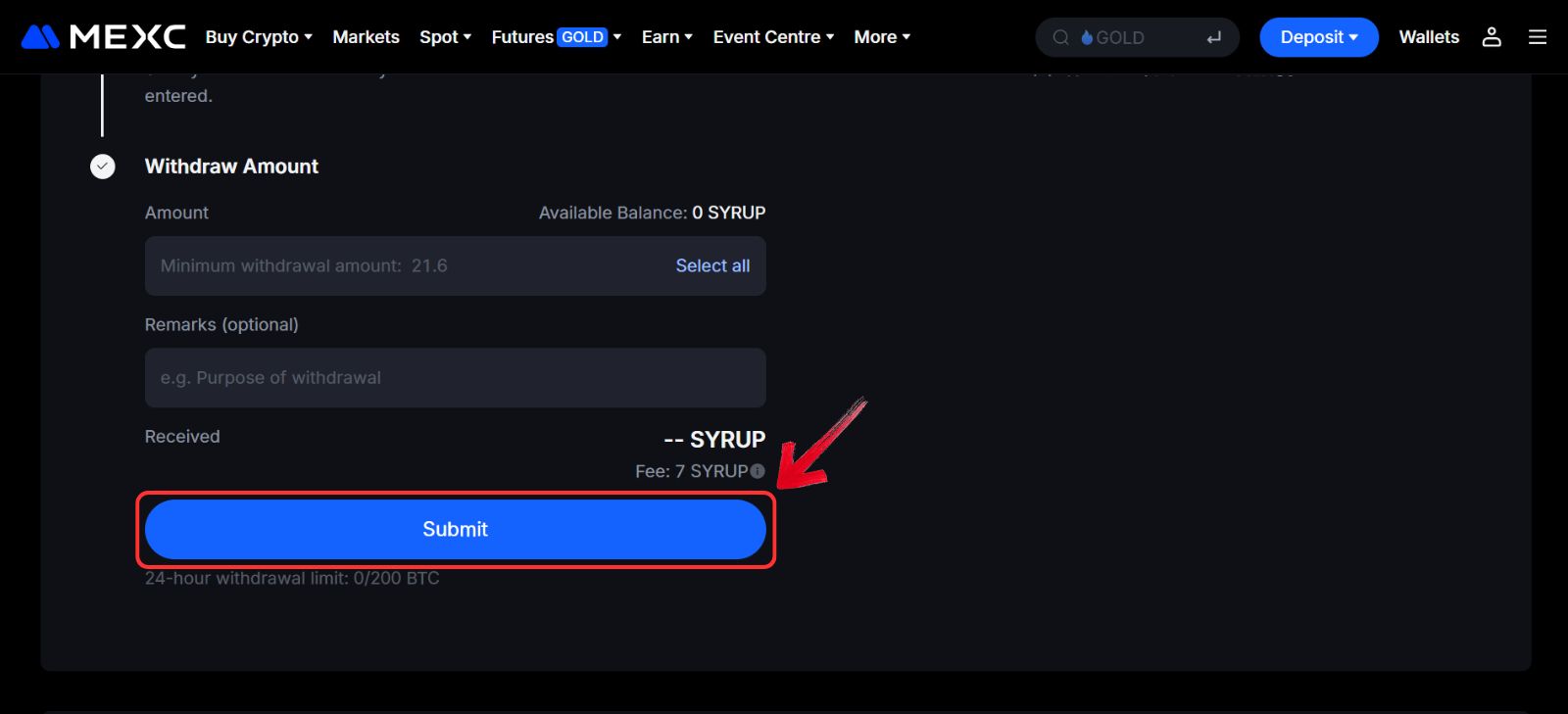Open the More dropdown menu
The image size is (1568, 714).
pos(882,37)
